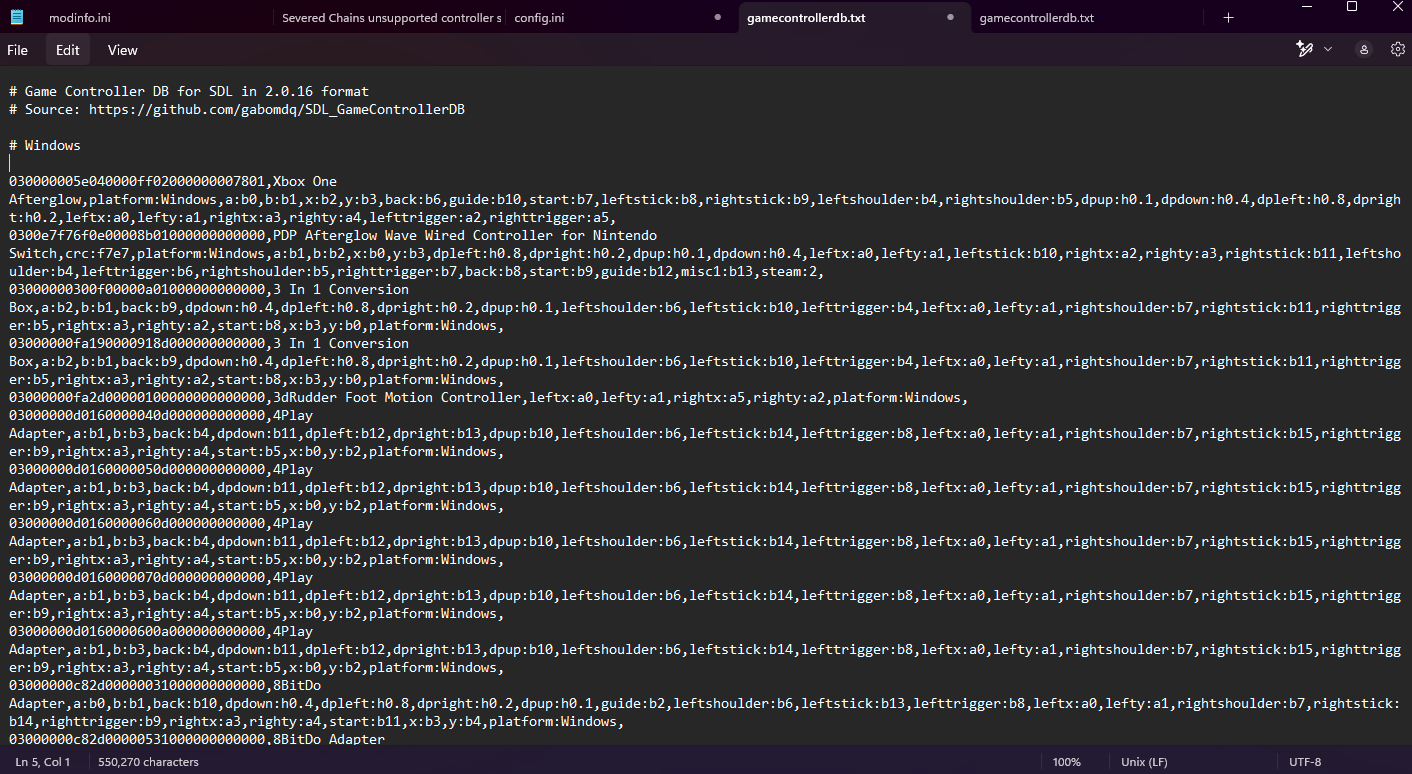The height and width of the screenshot is (774, 1412).
Task: Open the File menu
Action: point(18,50)
